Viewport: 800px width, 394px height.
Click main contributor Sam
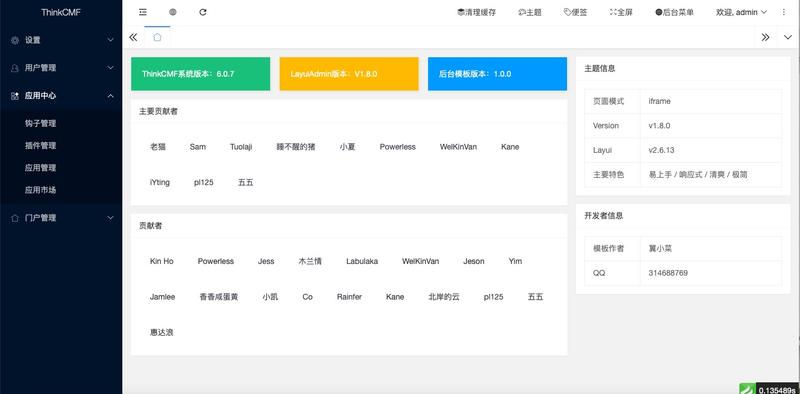click(197, 147)
